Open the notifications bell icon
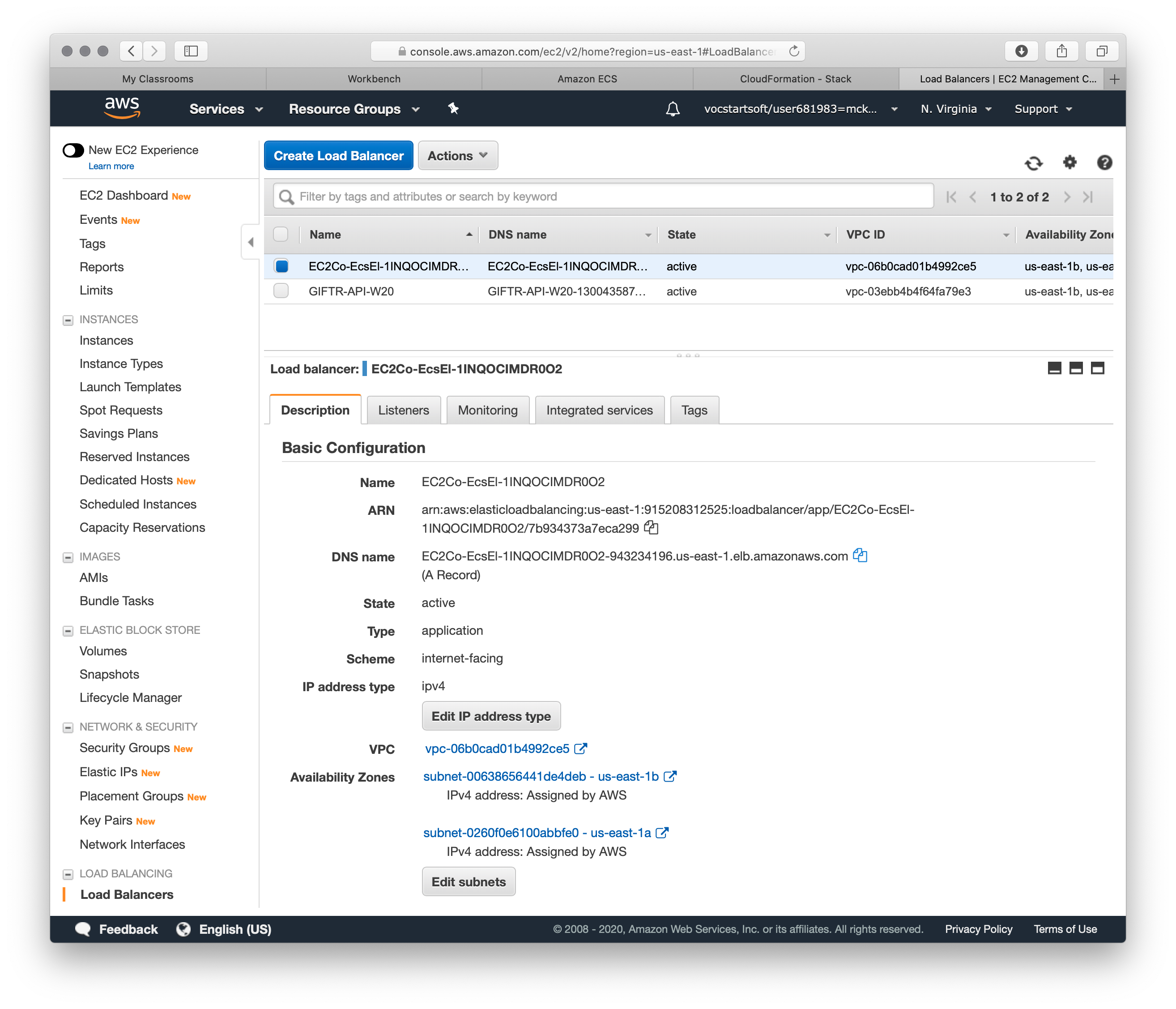This screenshot has width=1176, height=1009. (x=673, y=108)
